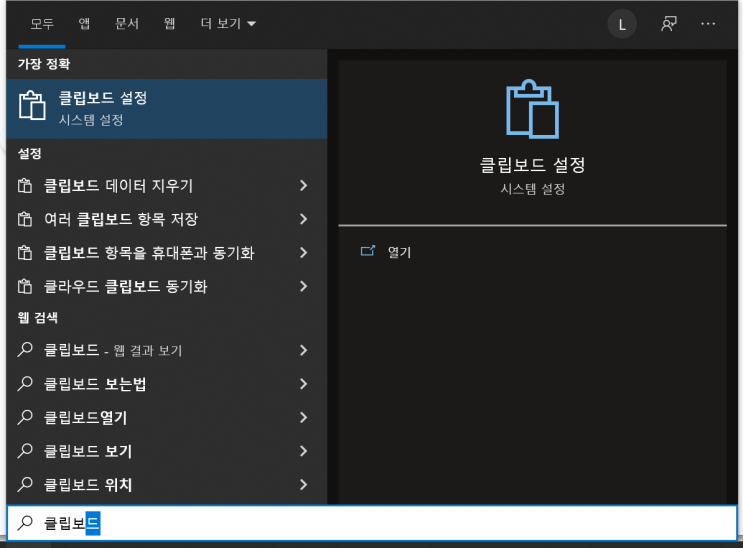This screenshot has width=743, height=548.
Task: Expand 클립보드 위치 chevron arrow
Action: (x=304, y=484)
